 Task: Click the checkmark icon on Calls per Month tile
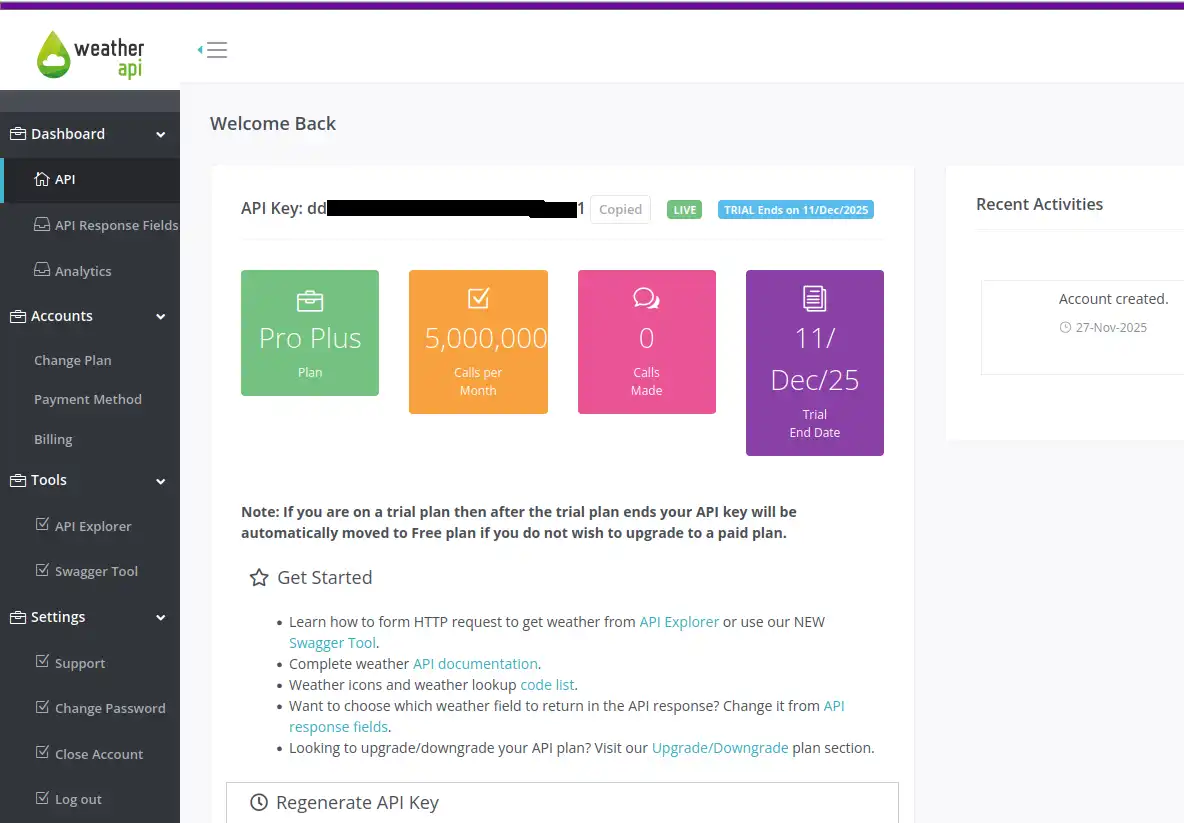pos(478,298)
